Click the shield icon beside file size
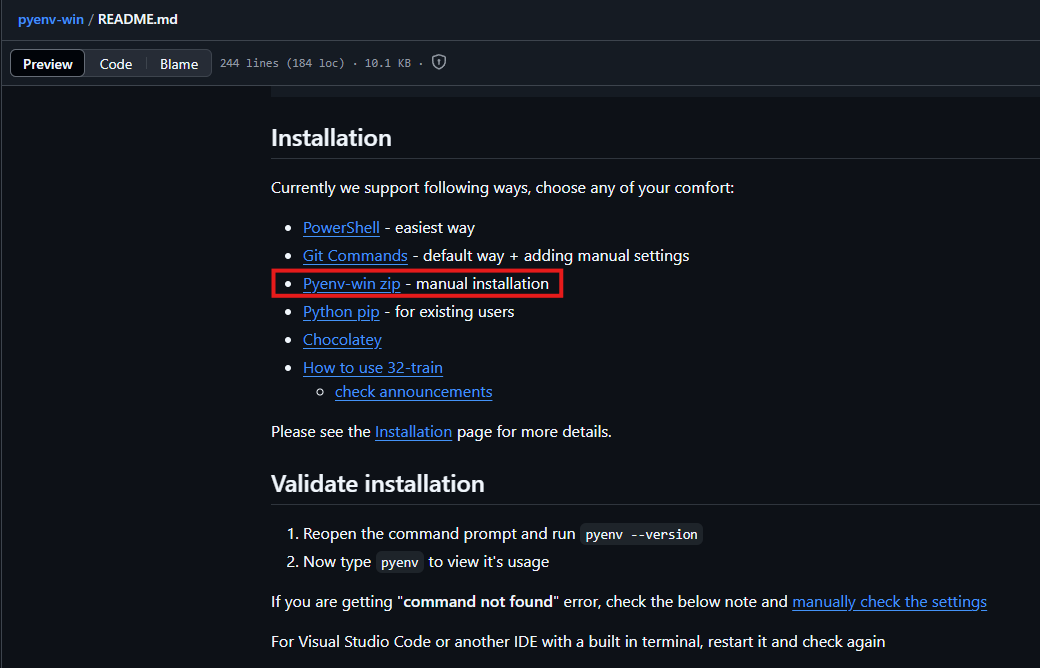 pyautogui.click(x=439, y=63)
